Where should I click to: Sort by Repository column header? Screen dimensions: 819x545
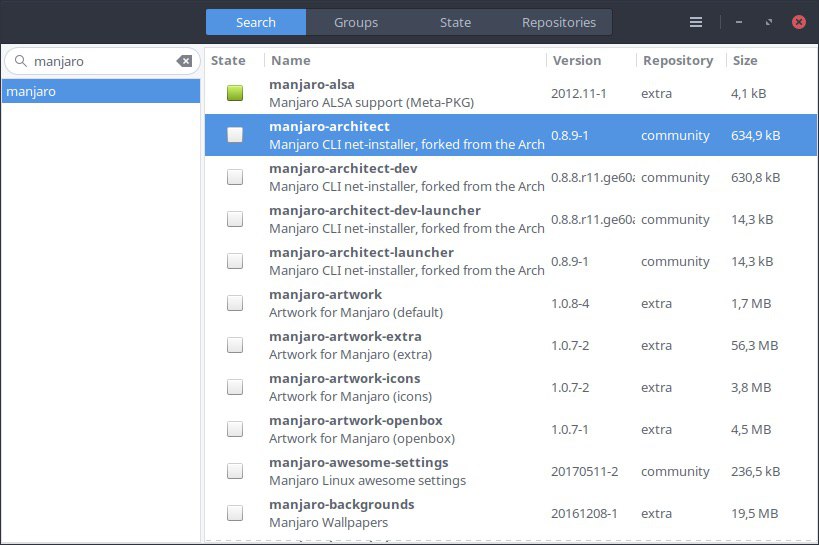click(x=682, y=61)
